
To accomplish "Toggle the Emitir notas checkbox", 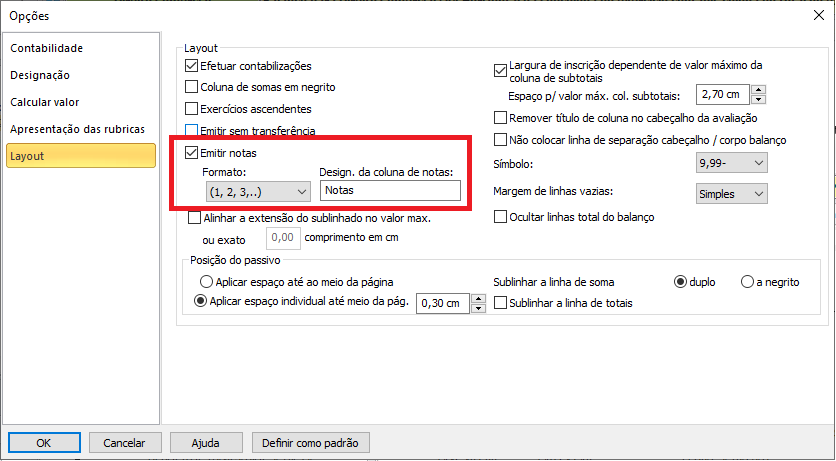I will pyautogui.click(x=191, y=153).
